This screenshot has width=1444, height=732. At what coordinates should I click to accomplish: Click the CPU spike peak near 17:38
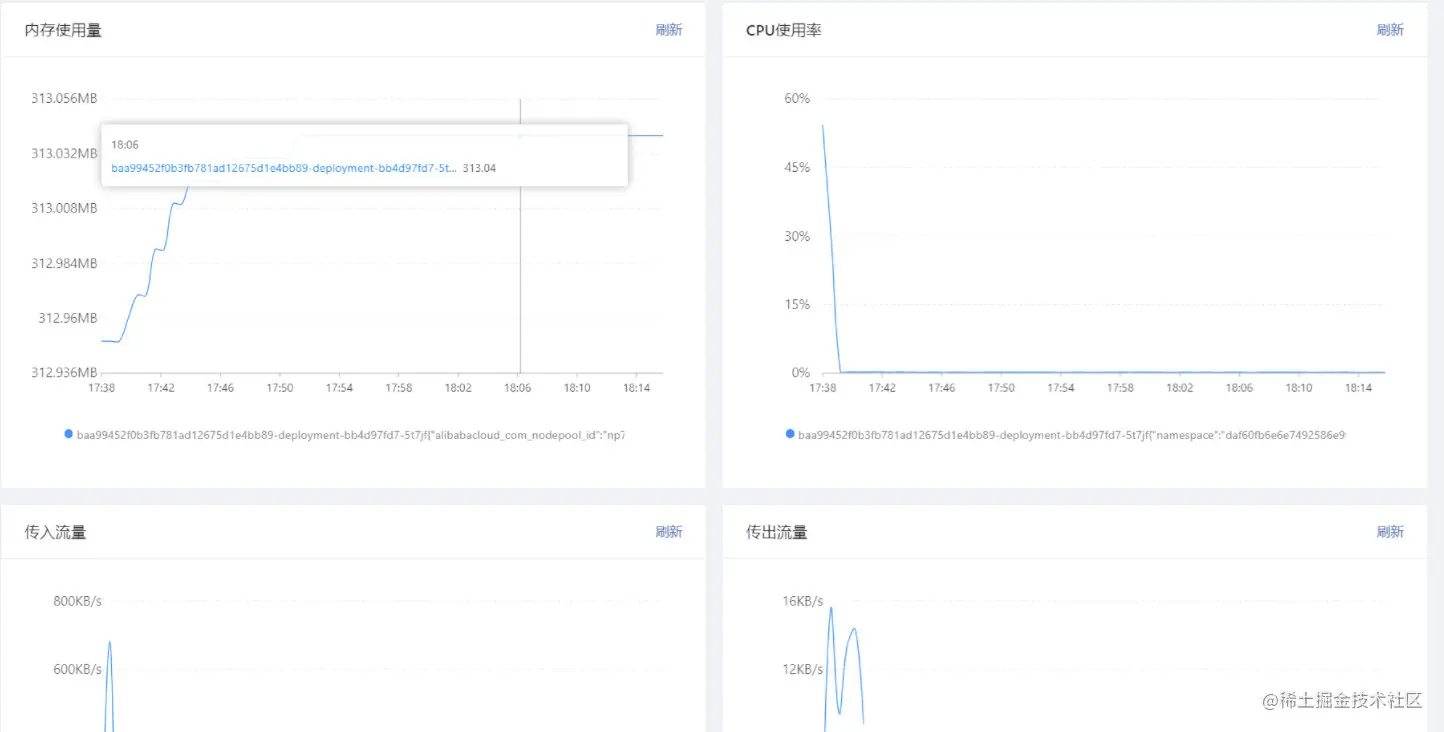pos(823,127)
